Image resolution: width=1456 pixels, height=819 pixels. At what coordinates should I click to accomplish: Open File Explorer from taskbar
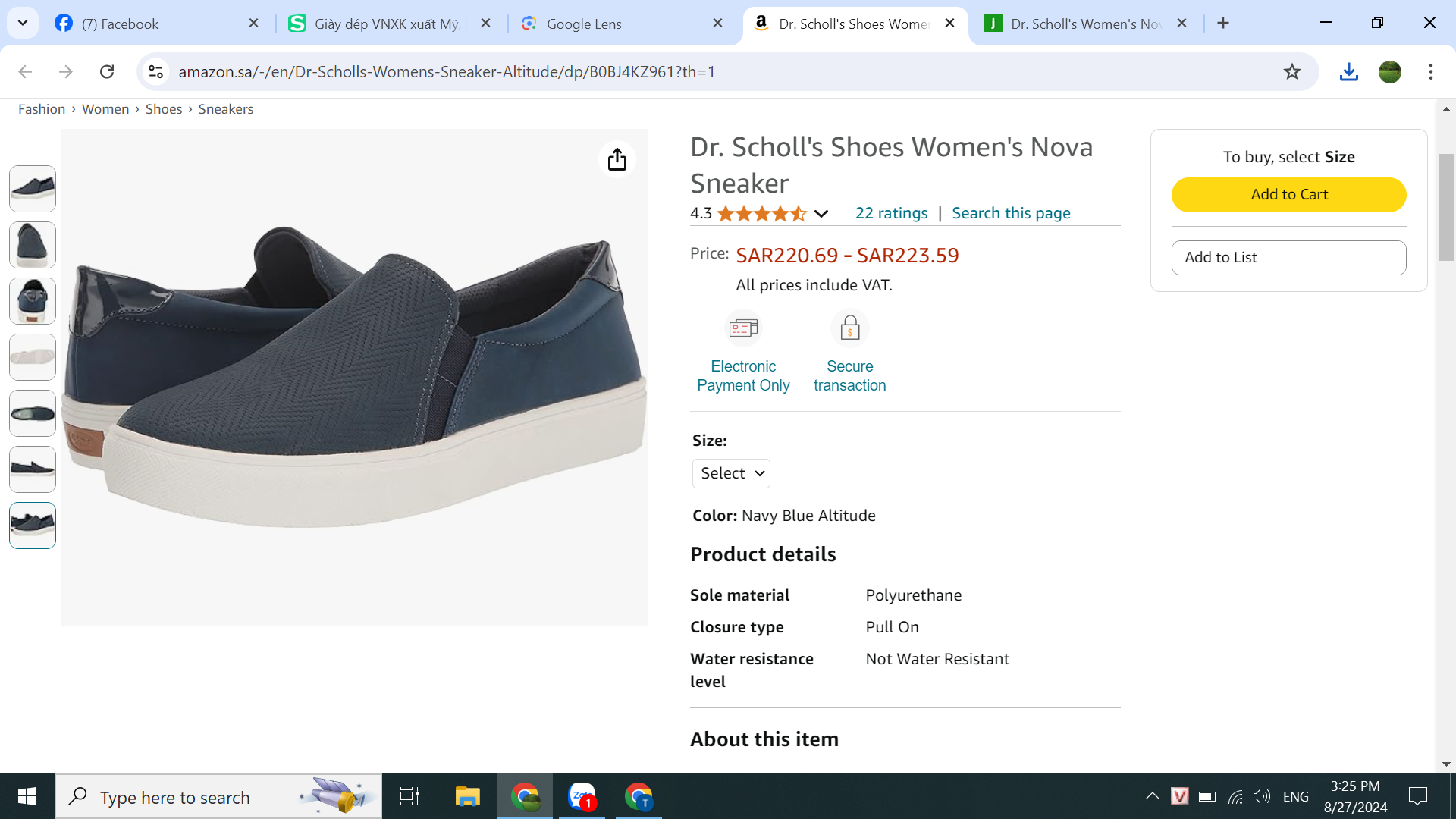467,796
